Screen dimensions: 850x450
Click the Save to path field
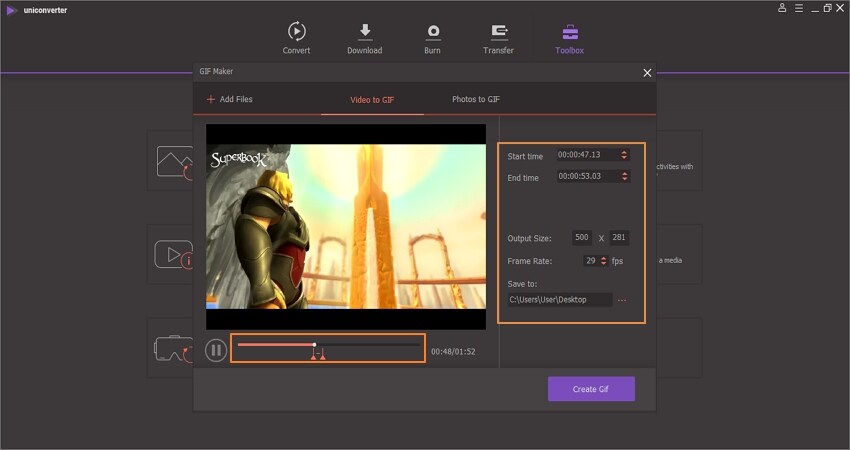click(x=560, y=300)
